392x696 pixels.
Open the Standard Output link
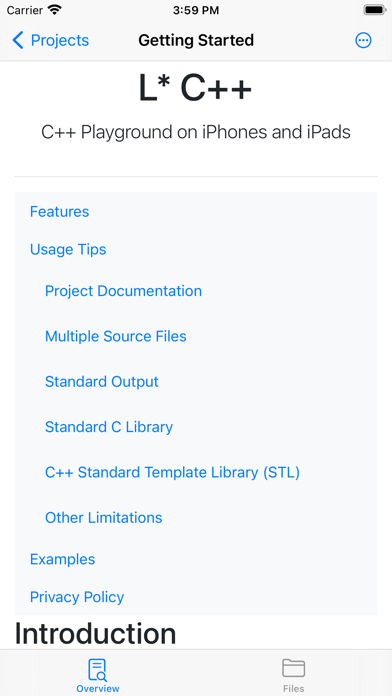pyautogui.click(x=102, y=381)
